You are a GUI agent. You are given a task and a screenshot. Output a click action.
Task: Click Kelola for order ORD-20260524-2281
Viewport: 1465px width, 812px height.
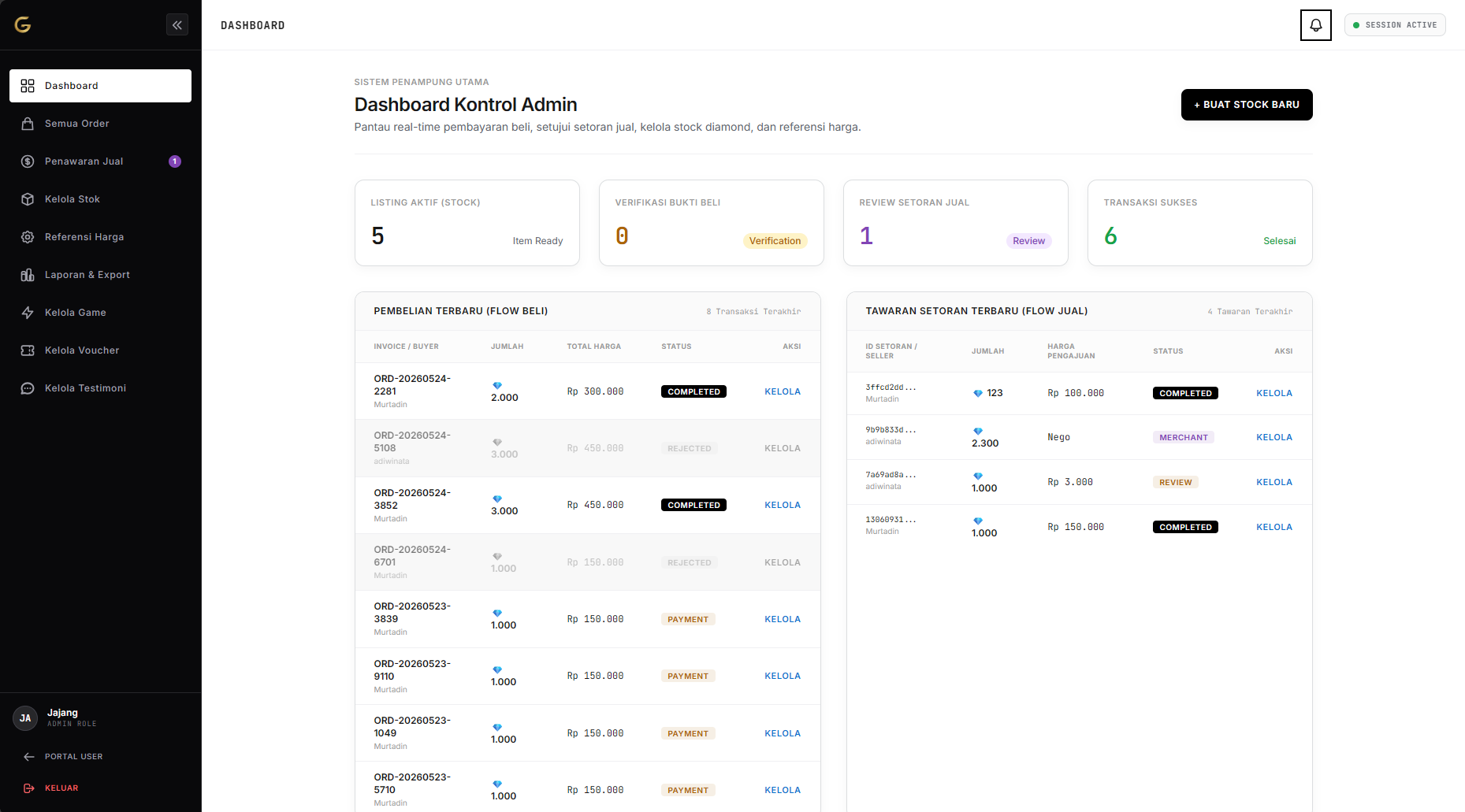pyautogui.click(x=783, y=391)
